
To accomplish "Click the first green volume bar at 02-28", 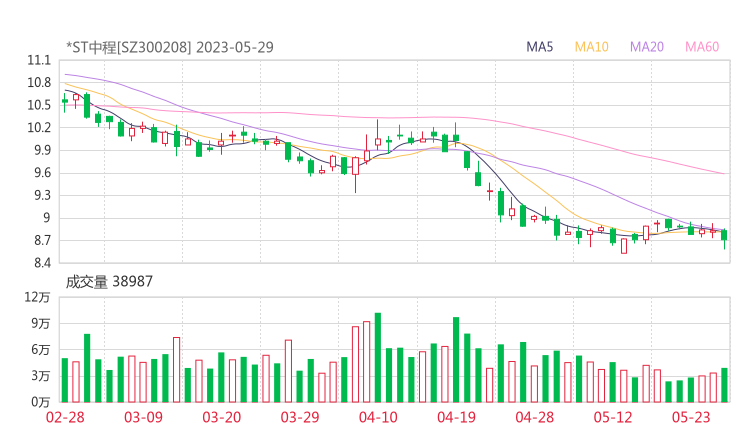I will (x=65, y=381).
